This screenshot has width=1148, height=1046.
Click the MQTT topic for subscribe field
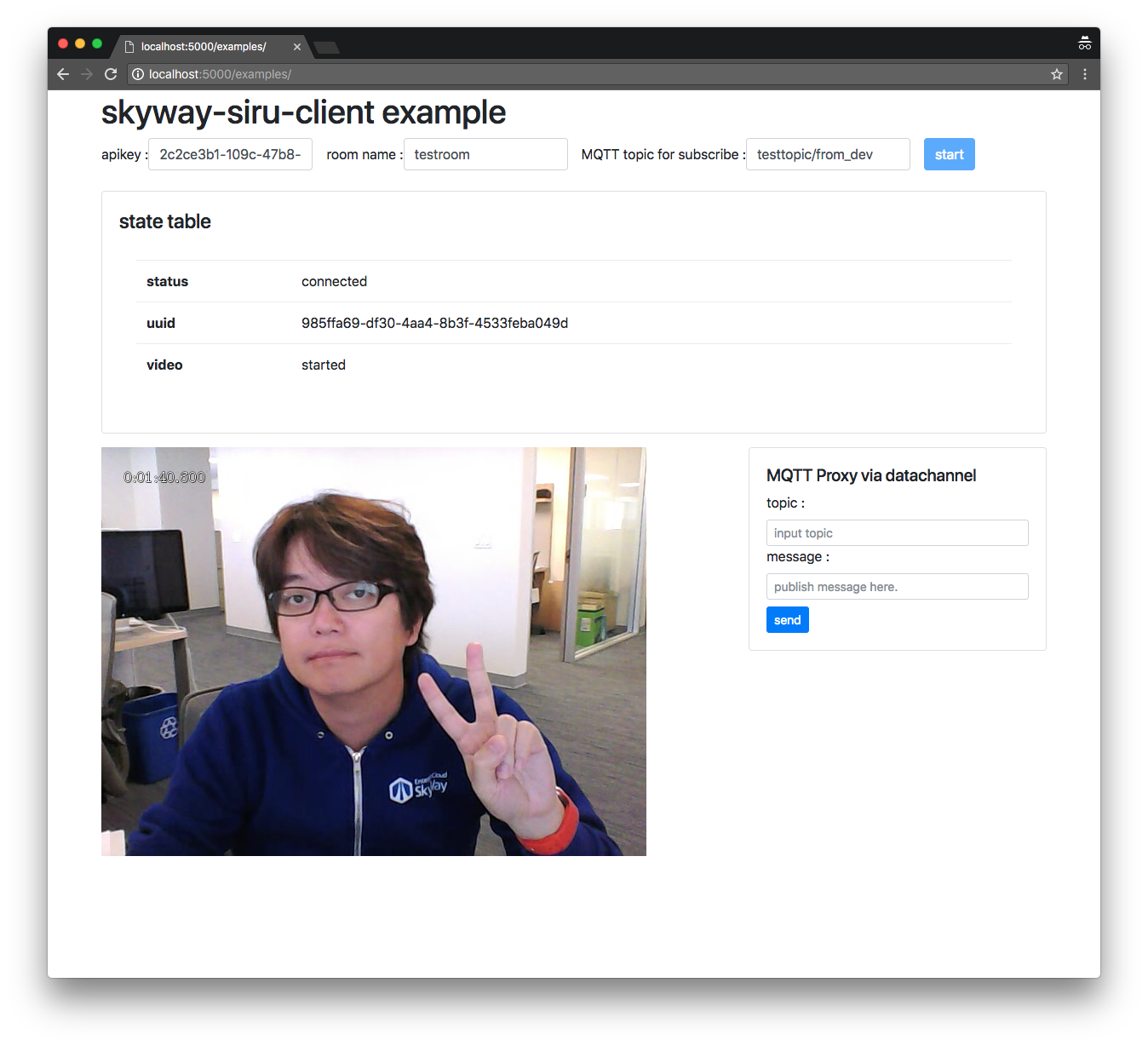tap(828, 154)
